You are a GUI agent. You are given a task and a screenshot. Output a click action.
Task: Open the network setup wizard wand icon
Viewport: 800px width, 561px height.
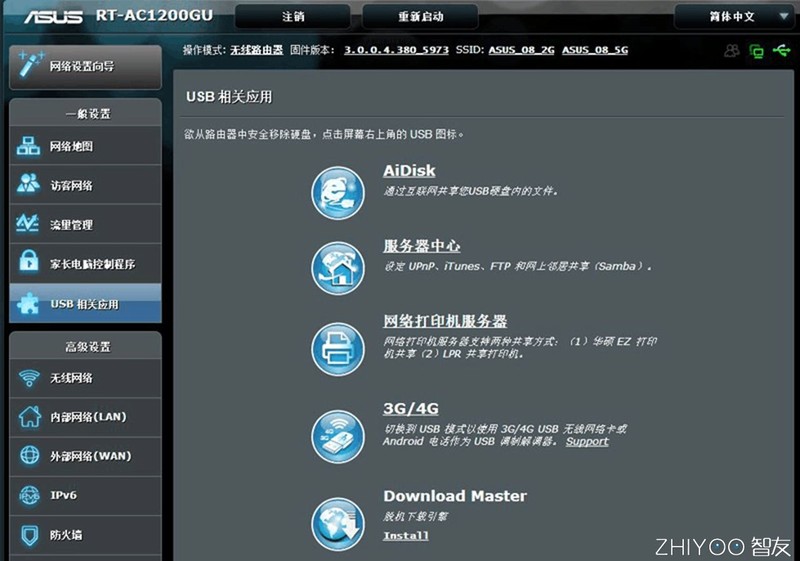30,64
